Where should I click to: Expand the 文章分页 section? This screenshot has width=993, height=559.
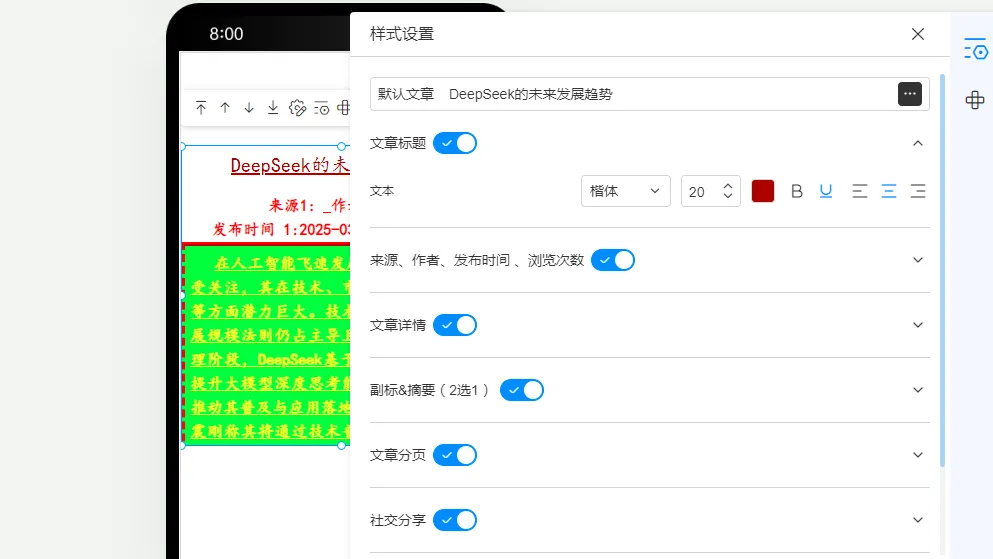pos(918,455)
